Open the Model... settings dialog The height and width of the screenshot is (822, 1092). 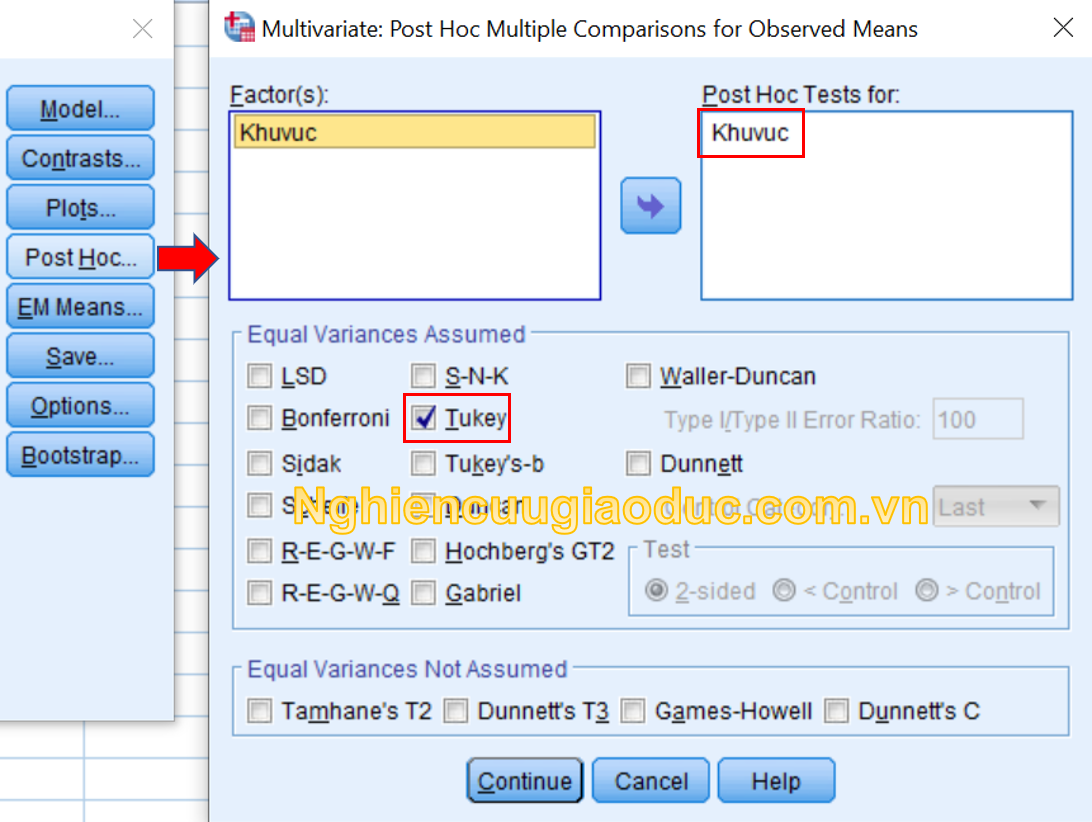tap(80, 110)
